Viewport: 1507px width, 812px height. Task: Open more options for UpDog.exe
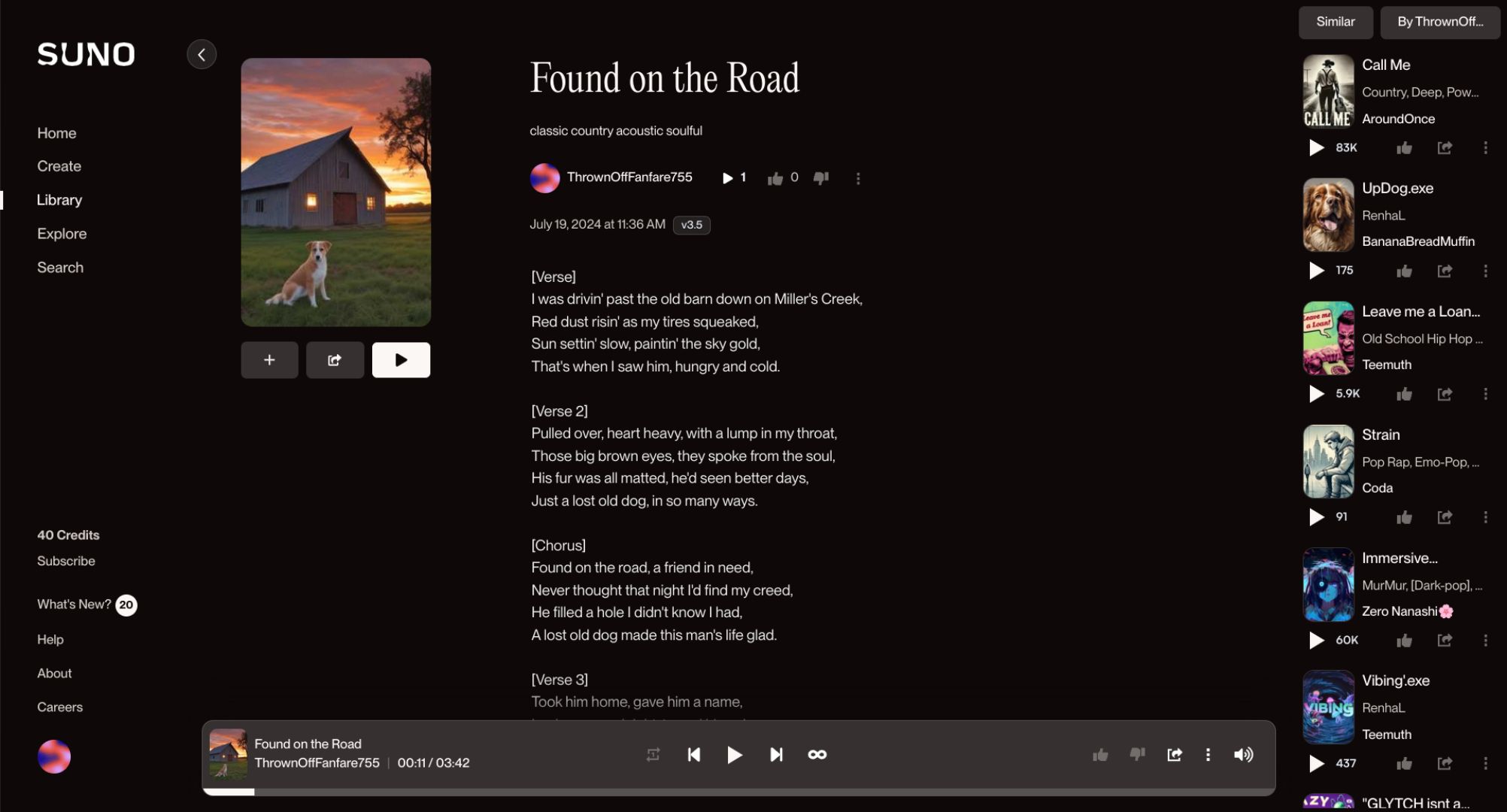(x=1485, y=271)
